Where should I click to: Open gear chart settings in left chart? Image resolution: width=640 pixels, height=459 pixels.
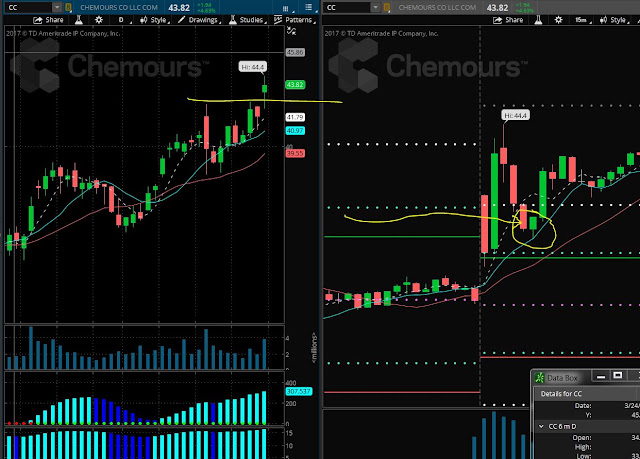pyautogui.click(x=99, y=20)
